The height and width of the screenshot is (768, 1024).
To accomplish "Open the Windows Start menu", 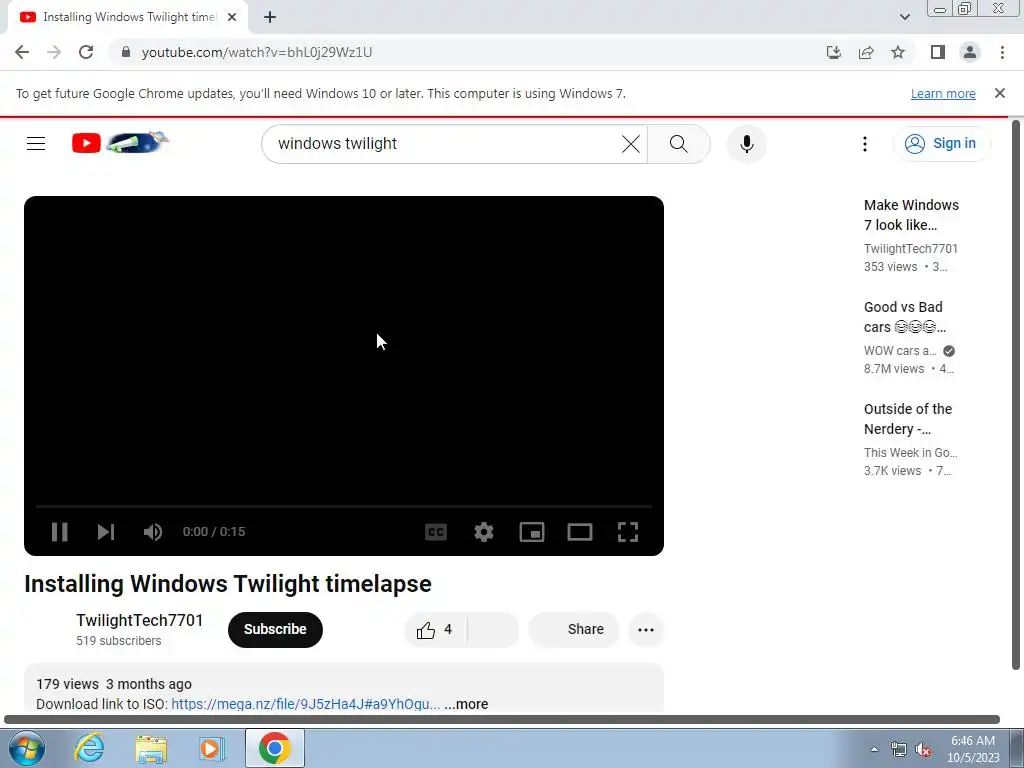I will 26,748.
